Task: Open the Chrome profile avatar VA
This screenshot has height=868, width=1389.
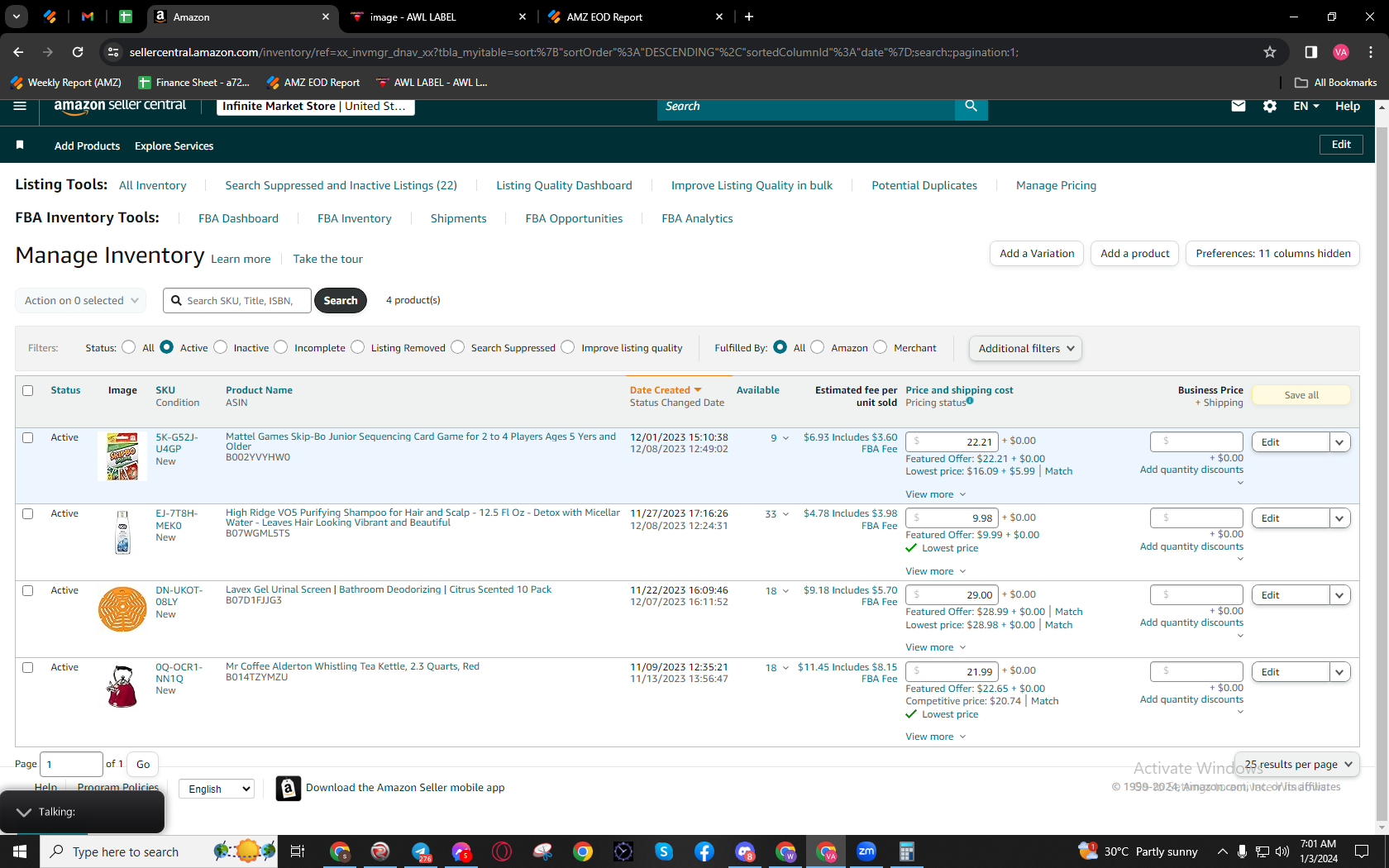Action: [1341, 52]
